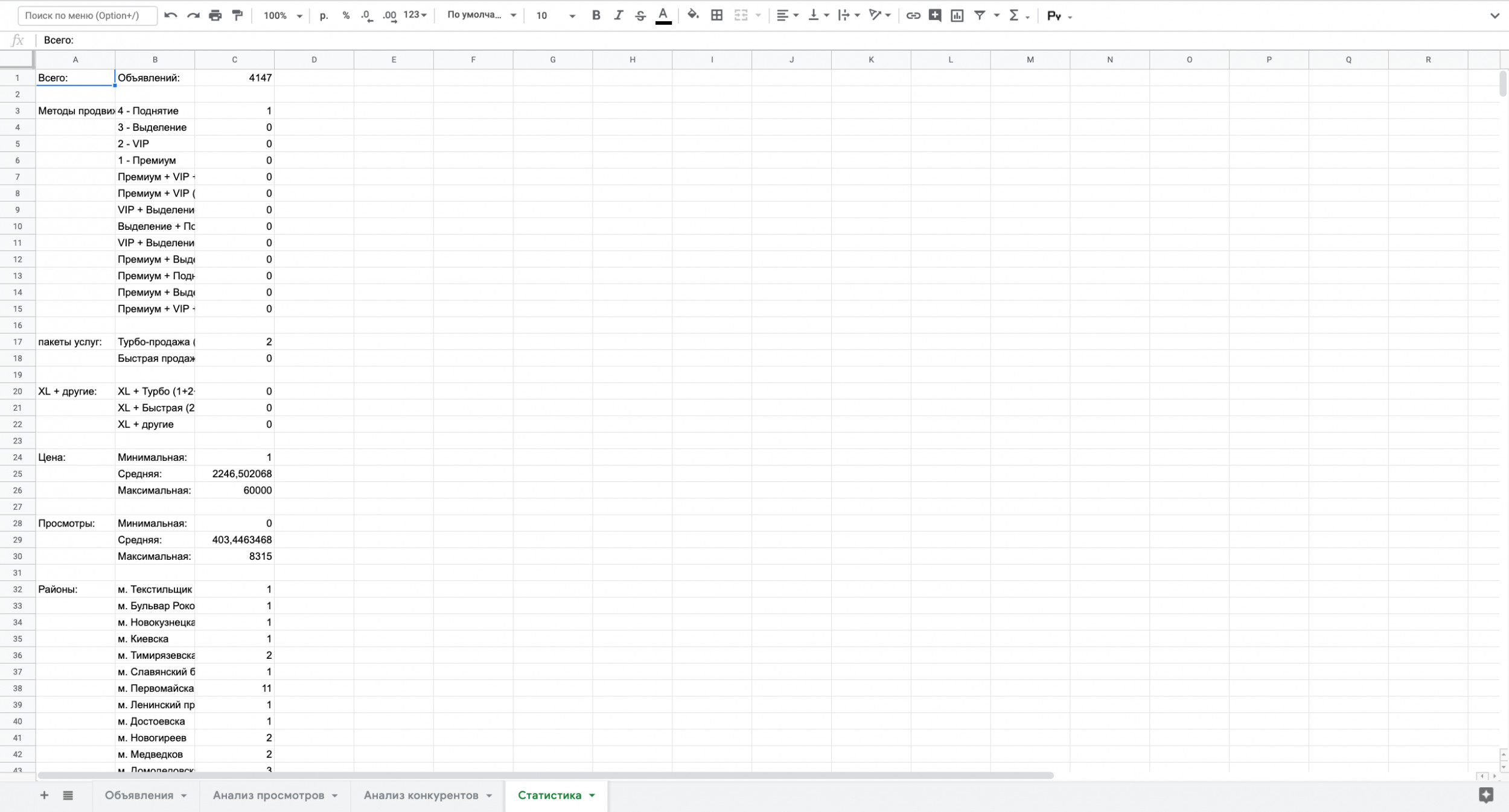Open the number format 123 dropdown
Viewport: 1509px width, 812px height.
click(x=415, y=15)
